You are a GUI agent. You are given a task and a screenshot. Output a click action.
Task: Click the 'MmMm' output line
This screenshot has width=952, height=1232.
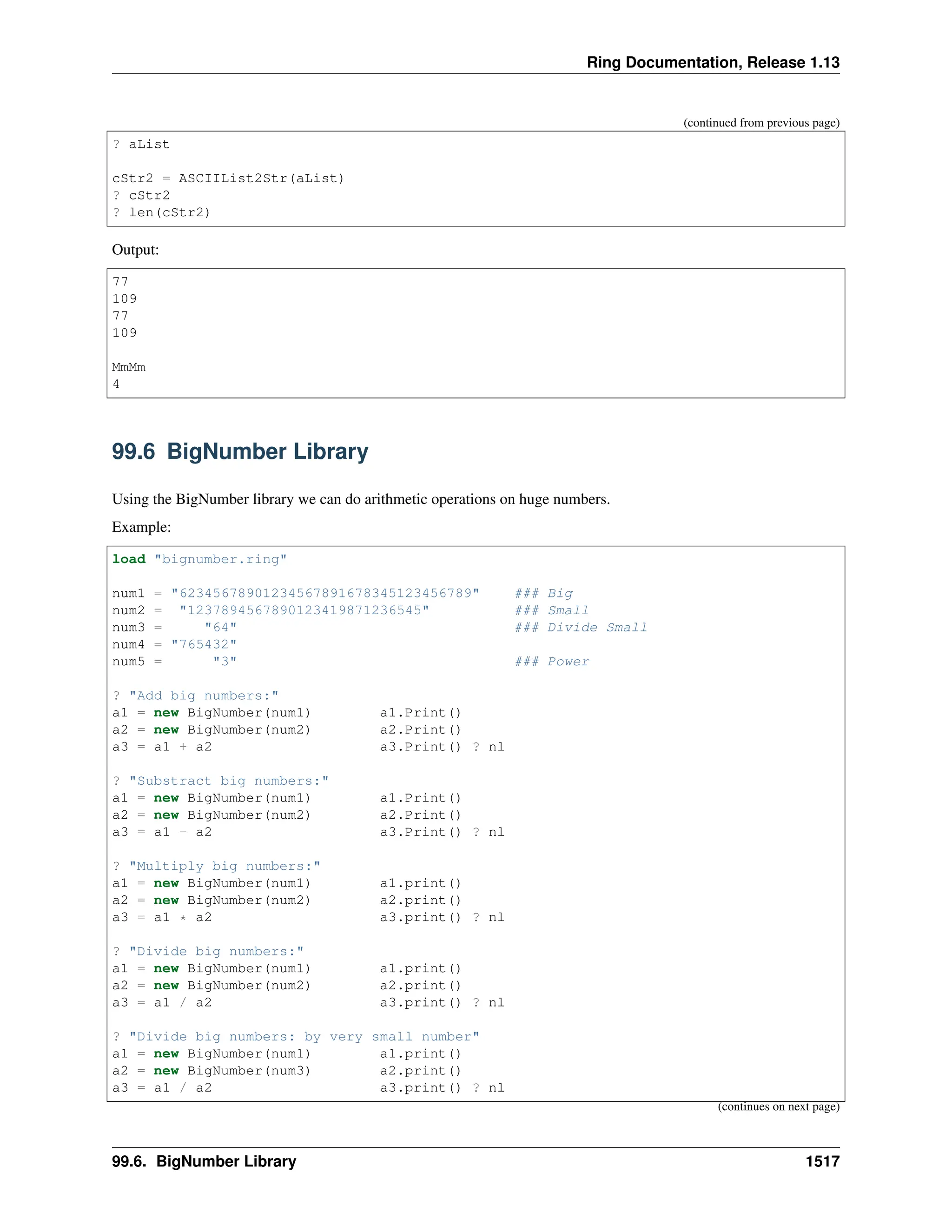click(129, 367)
